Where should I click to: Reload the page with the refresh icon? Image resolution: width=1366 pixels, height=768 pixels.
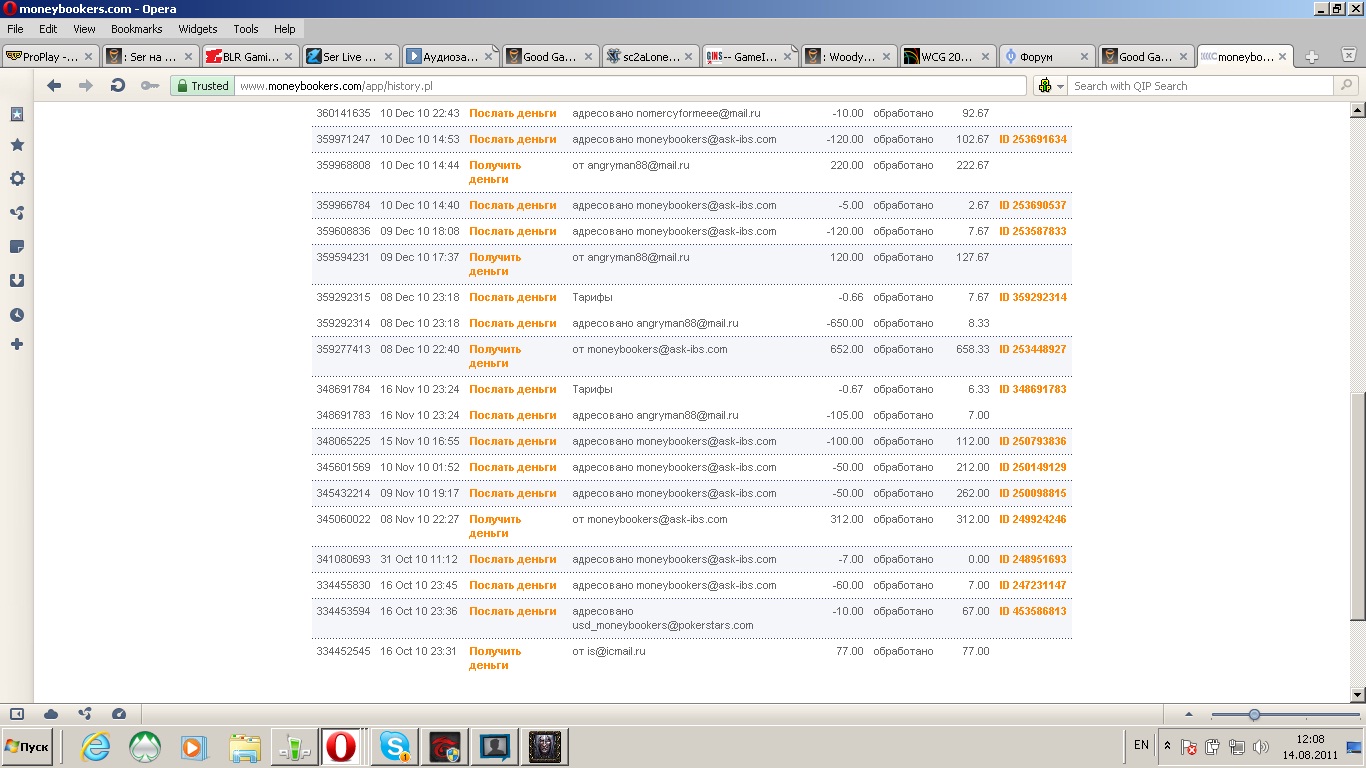118,86
